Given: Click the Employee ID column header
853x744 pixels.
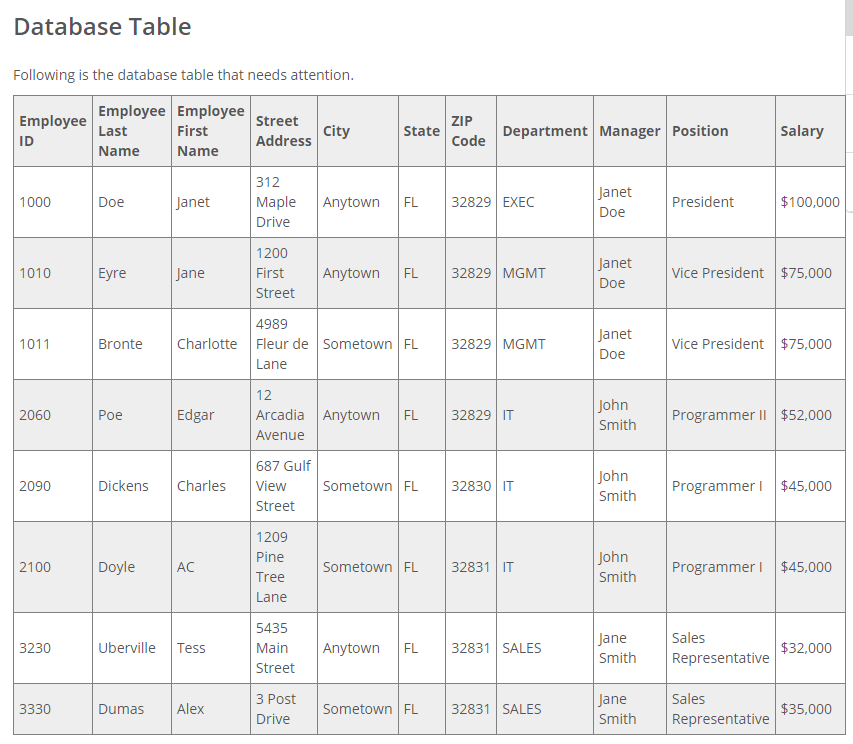Looking at the screenshot, I should click(x=51, y=130).
